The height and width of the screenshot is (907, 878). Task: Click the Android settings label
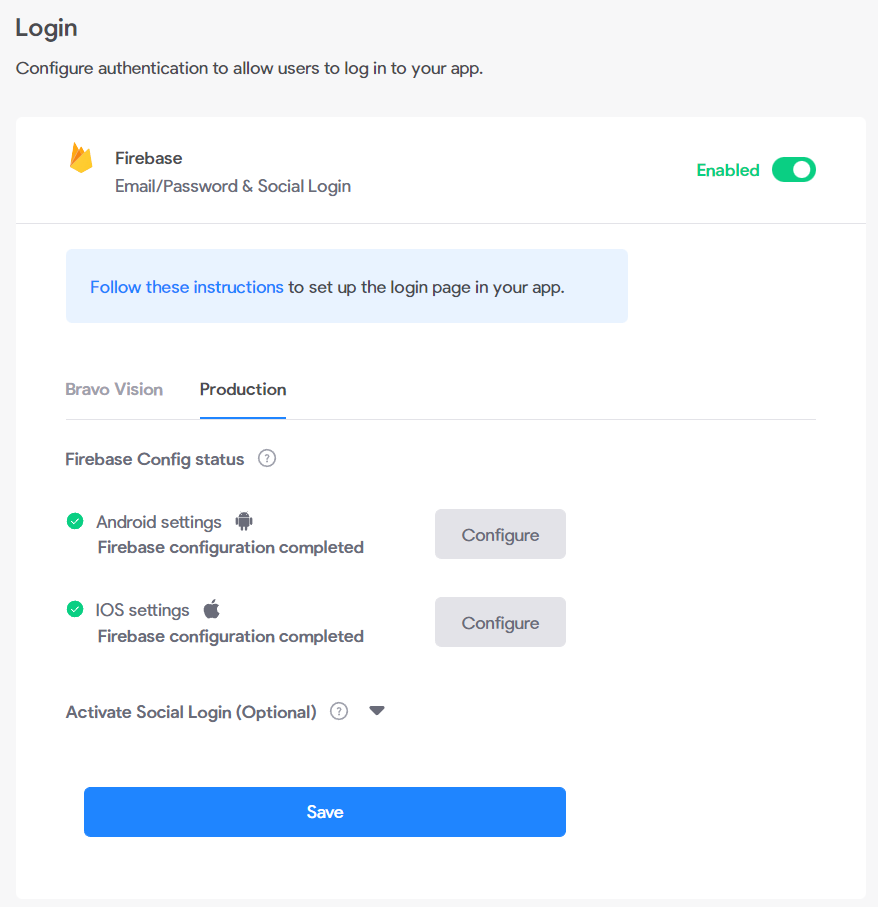click(159, 522)
